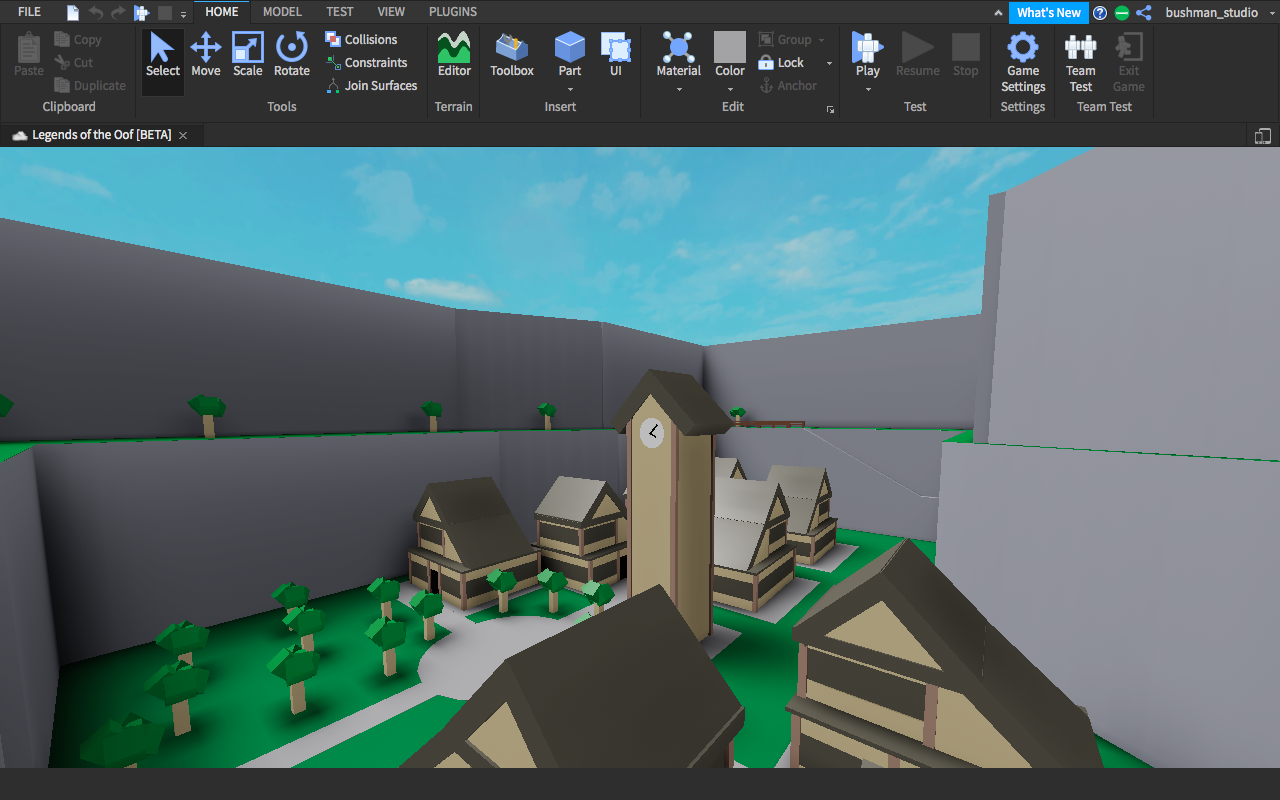This screenshot has width=1280, height=800.
Task: Expand the Play mode dropdown arrow
Action: point(868,89)
